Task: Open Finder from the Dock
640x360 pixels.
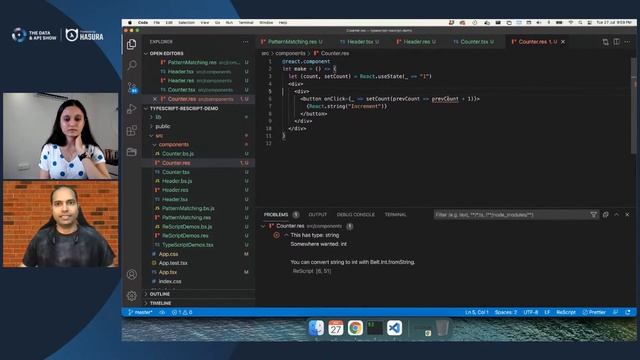Action: tap(316, 328)
